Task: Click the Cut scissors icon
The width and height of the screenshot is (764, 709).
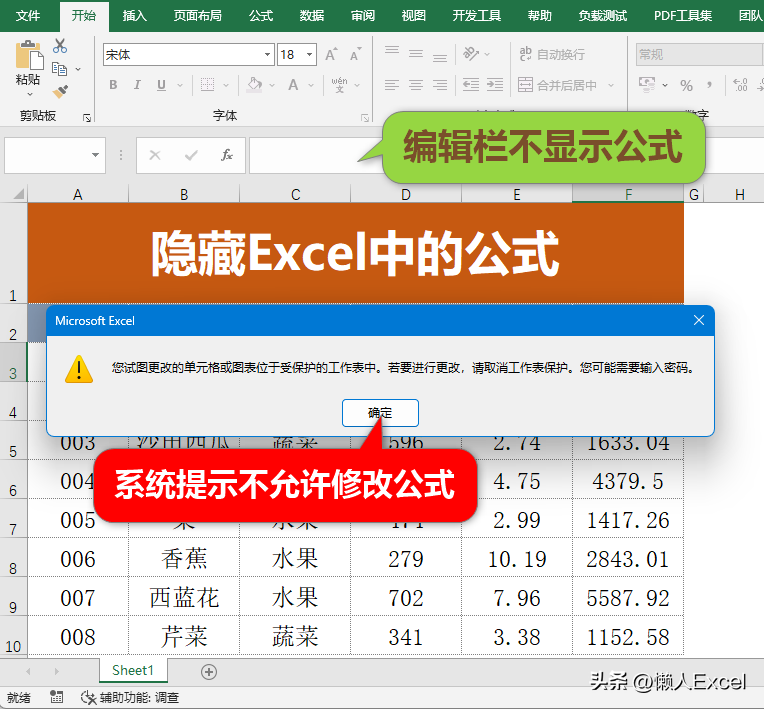Action: (60, 46)
